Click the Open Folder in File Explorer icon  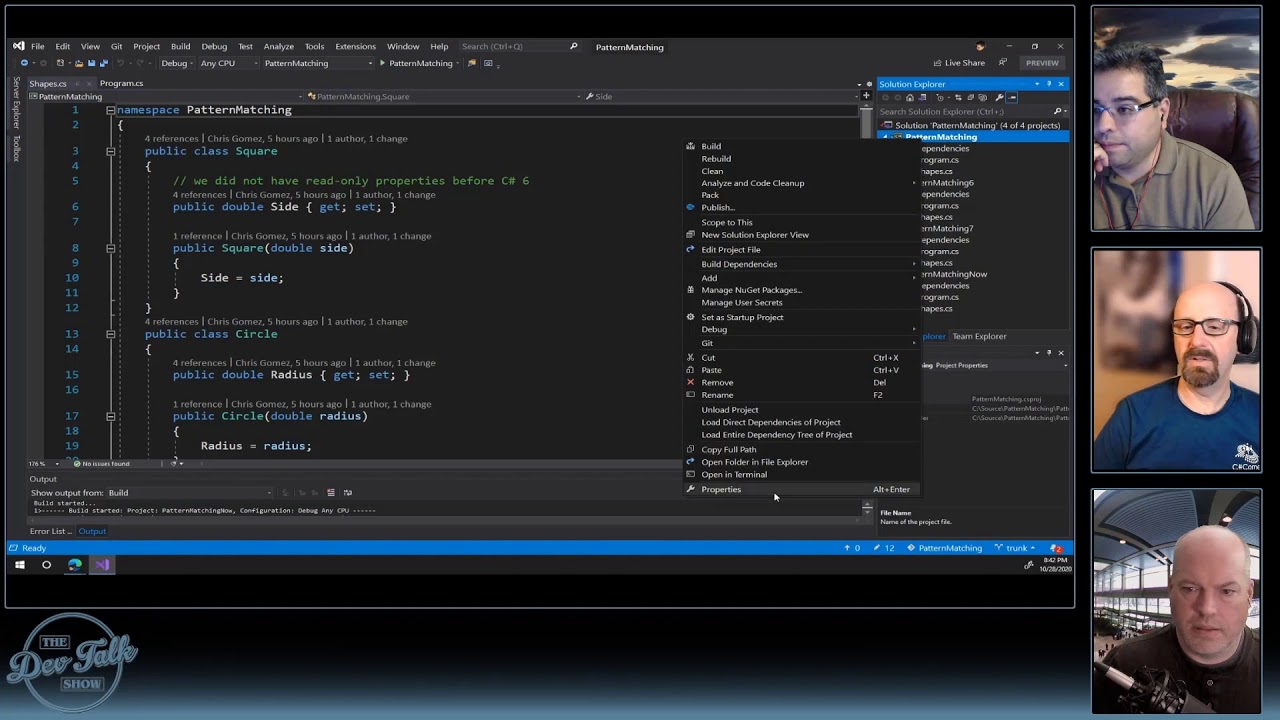click(690, 462)
